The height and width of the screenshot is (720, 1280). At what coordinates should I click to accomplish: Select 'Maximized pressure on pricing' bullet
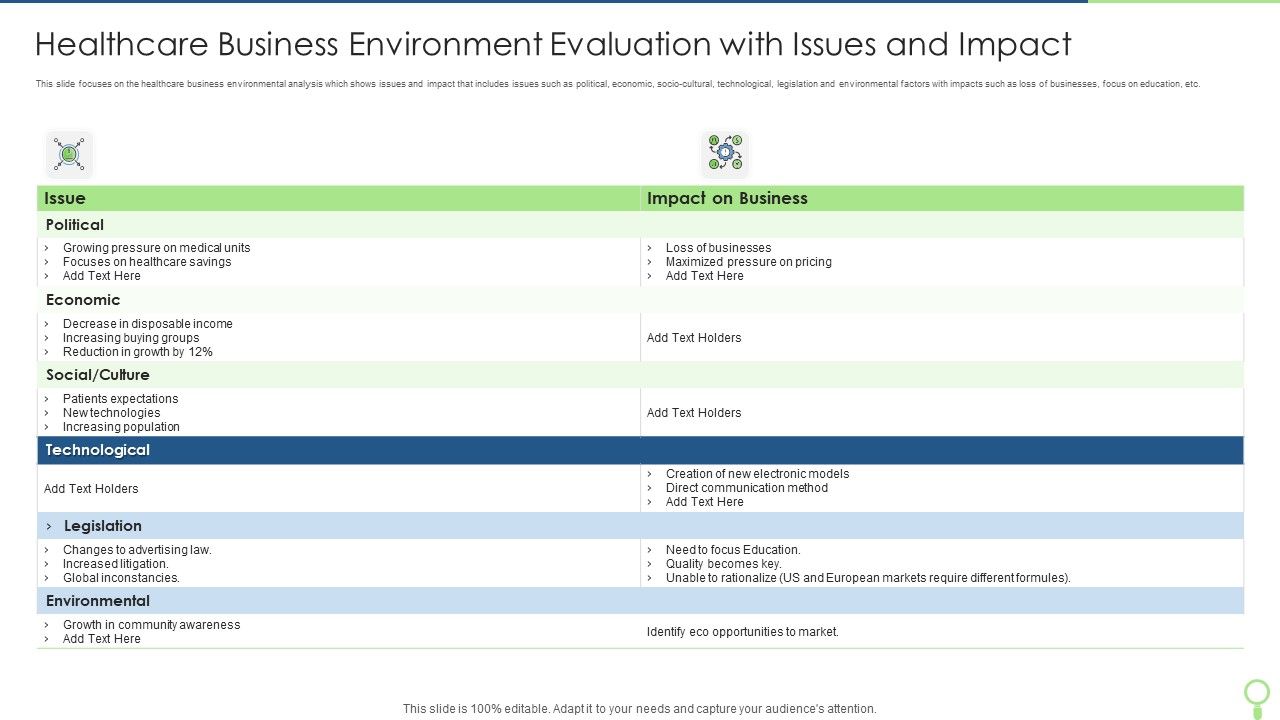748,262
